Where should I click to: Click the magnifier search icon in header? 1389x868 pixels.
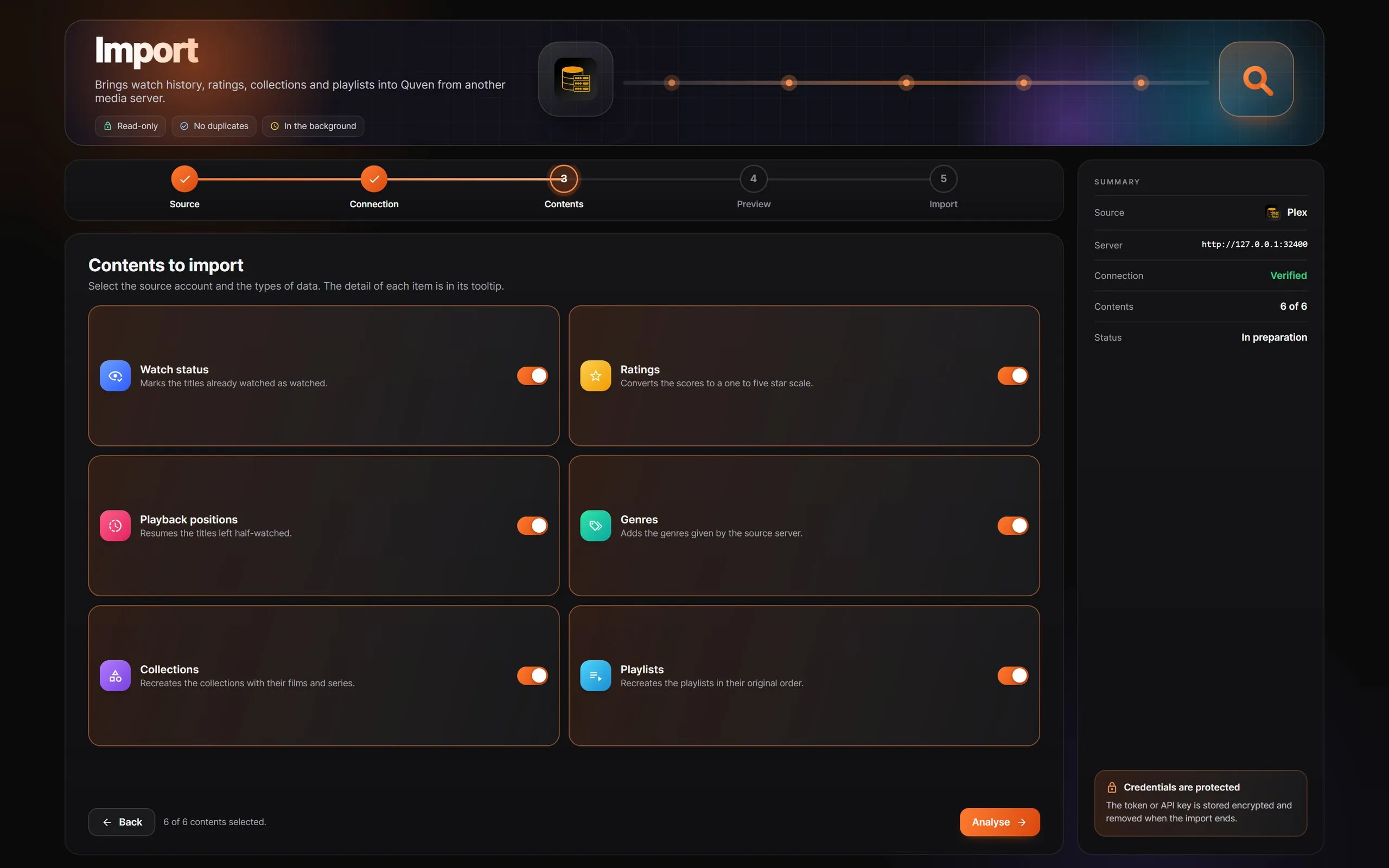1256,79
